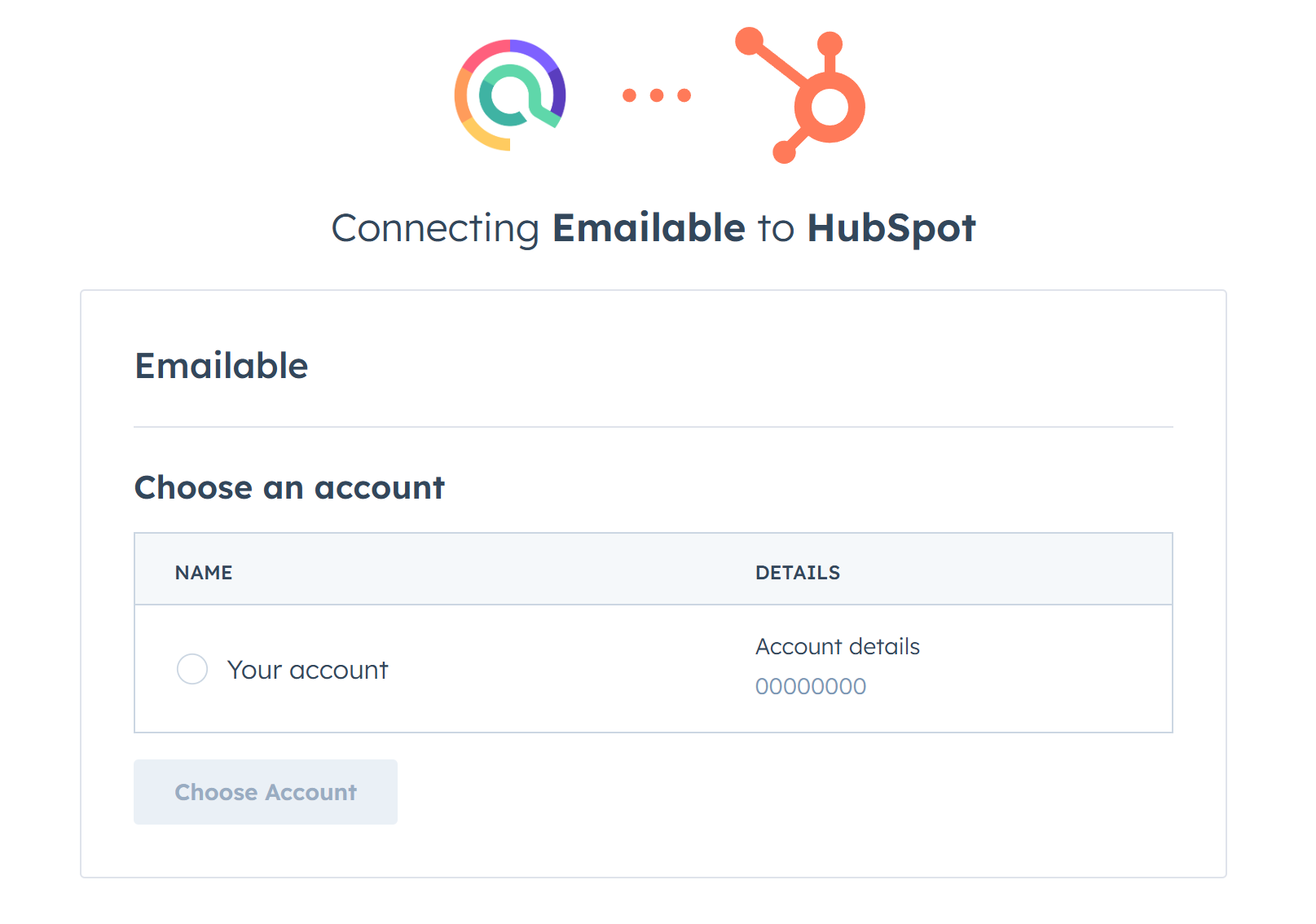Click the account table header row
Viewport: 1316px width, 924px height.
click(x=654, y=570)
